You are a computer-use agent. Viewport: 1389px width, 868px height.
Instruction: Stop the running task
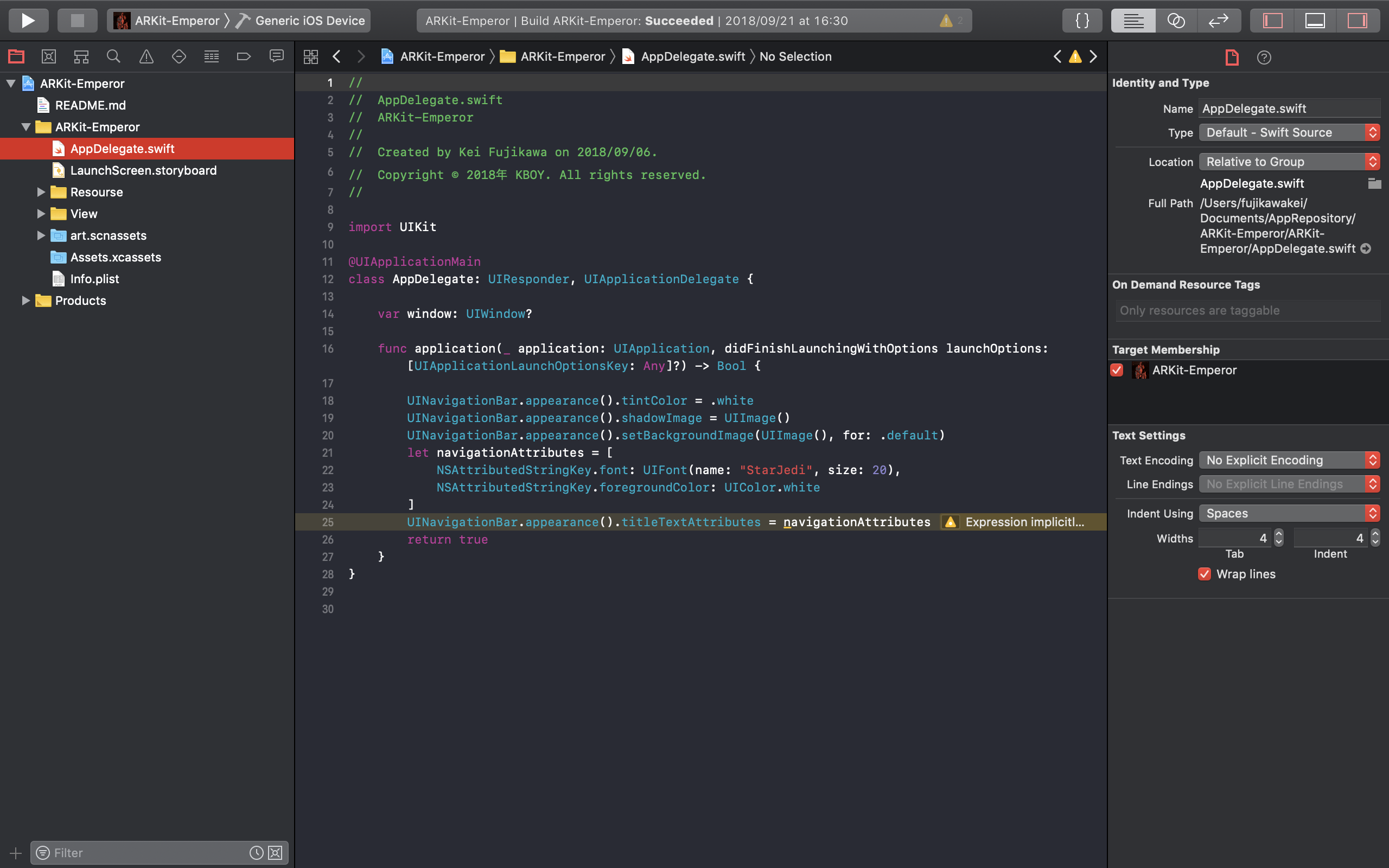pos(77,21)
